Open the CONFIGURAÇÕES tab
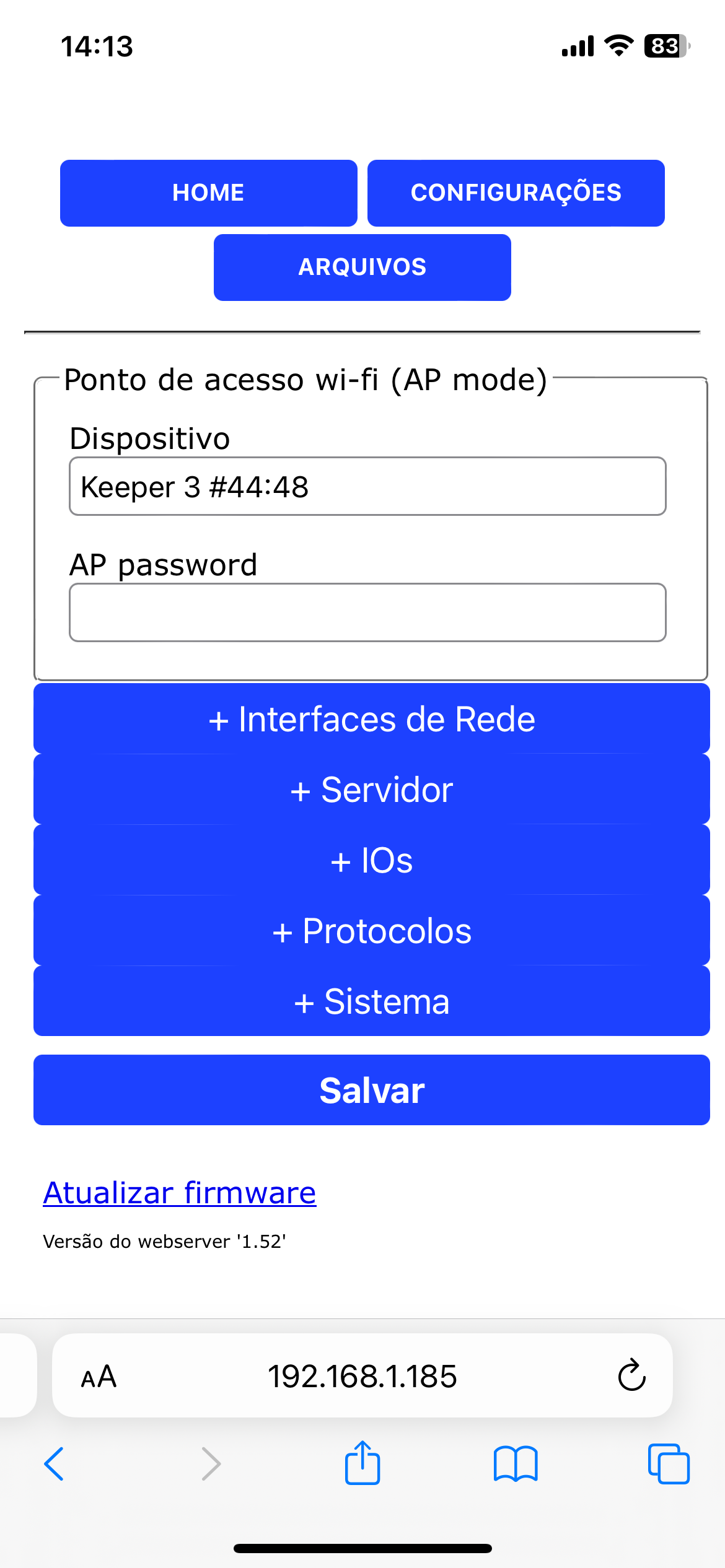This screenshot has width=725, height=1568. point(516,193)
